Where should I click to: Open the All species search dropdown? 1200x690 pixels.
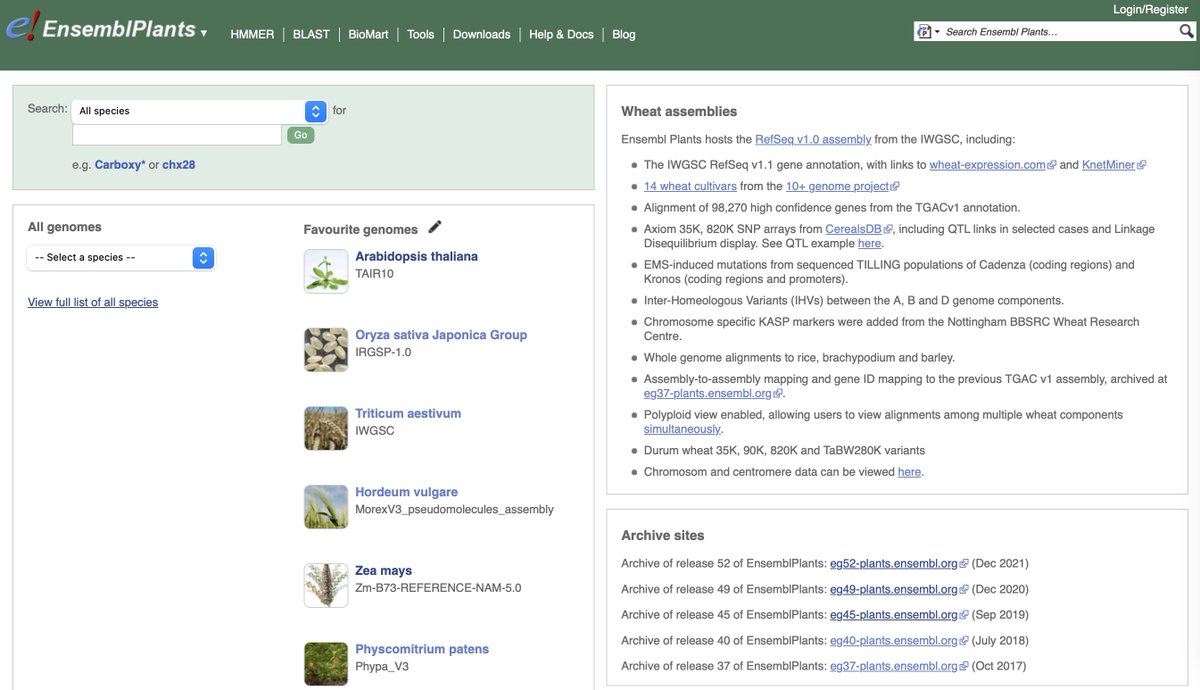point(200,111)
